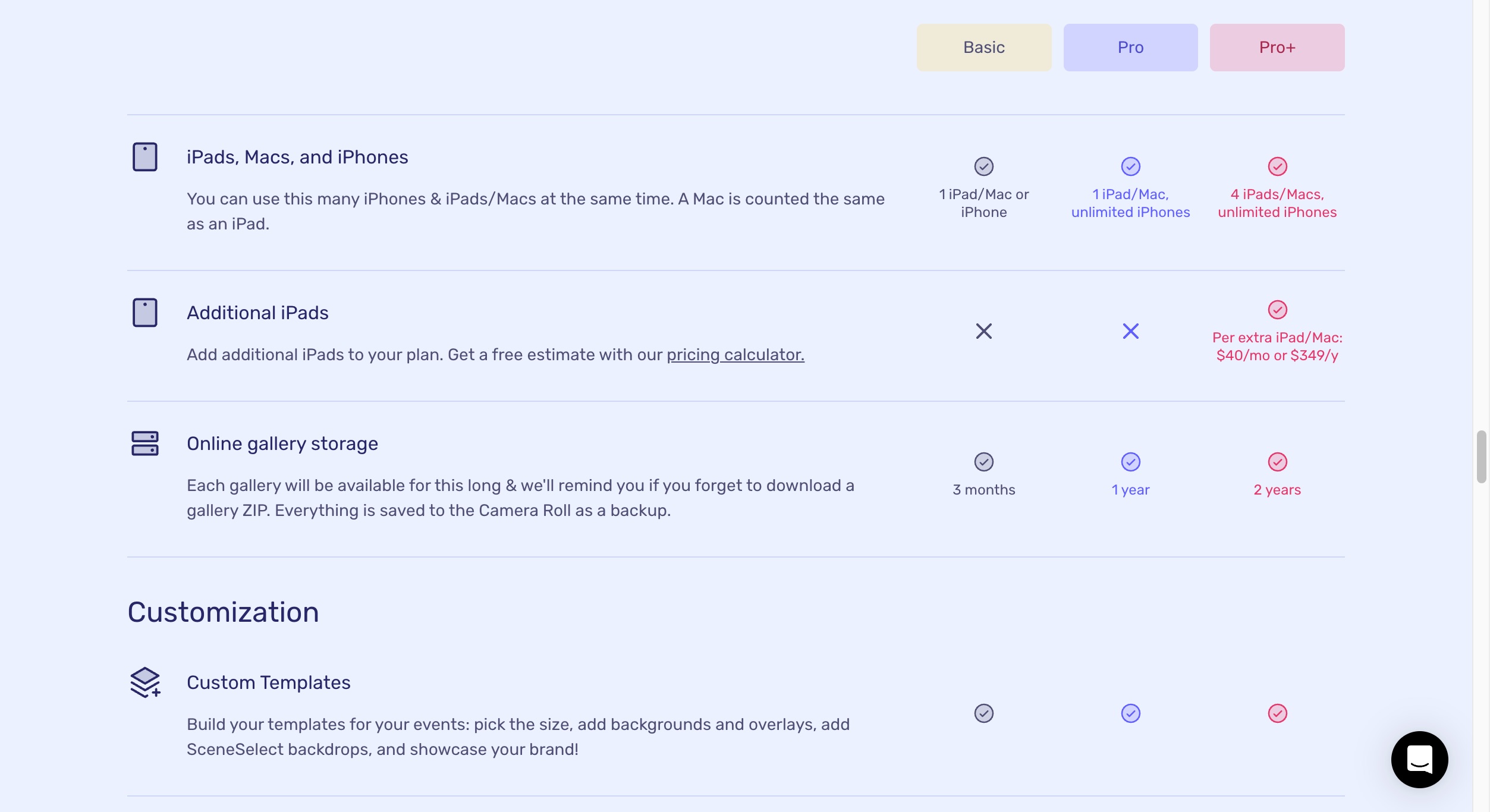Screen dimensions: 1490x812
Task: Click '1 iPad/Mac, unlimited iPhones' text
Action: tap(1131, 203)
